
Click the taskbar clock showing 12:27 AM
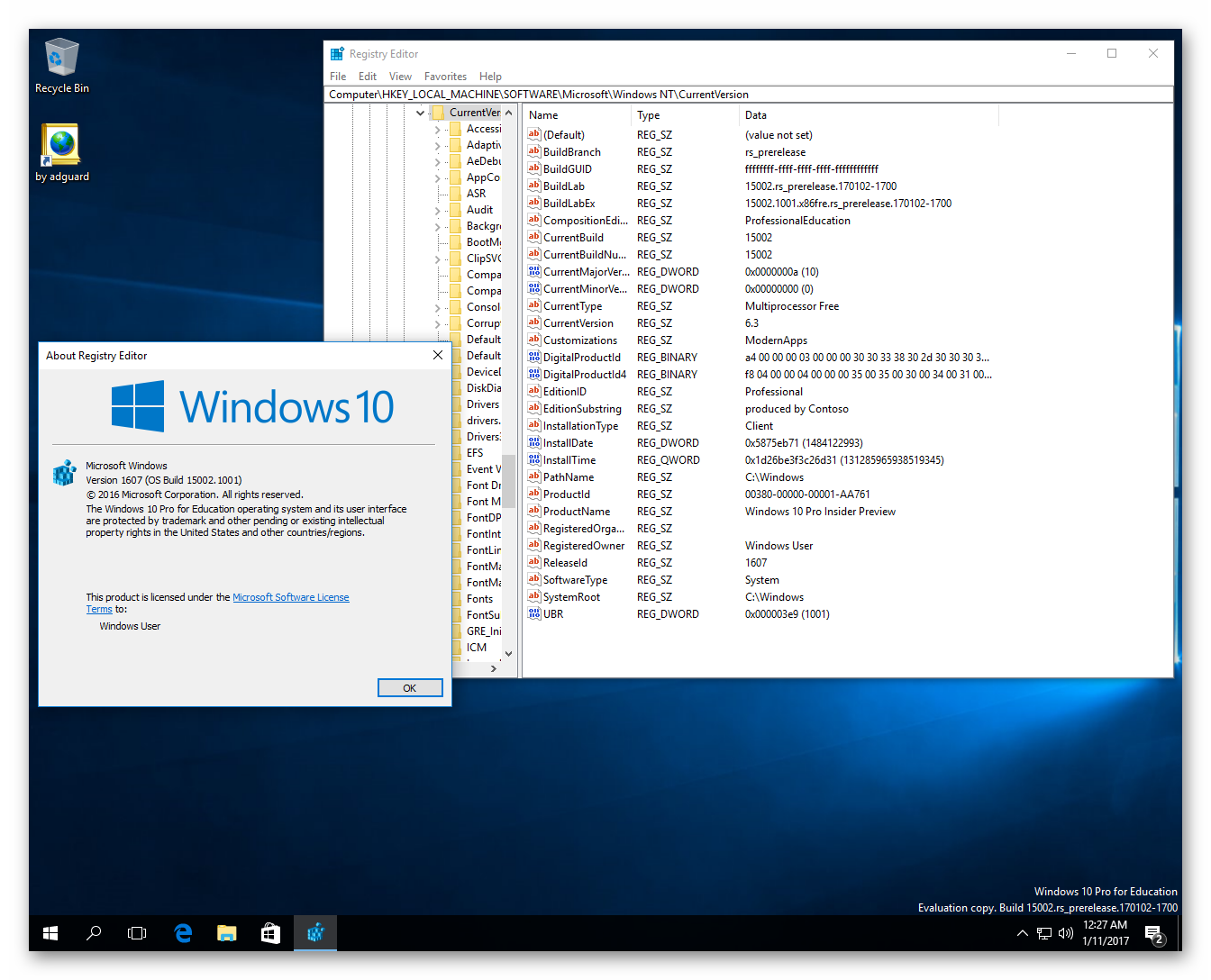click(x=1105, y=933)
